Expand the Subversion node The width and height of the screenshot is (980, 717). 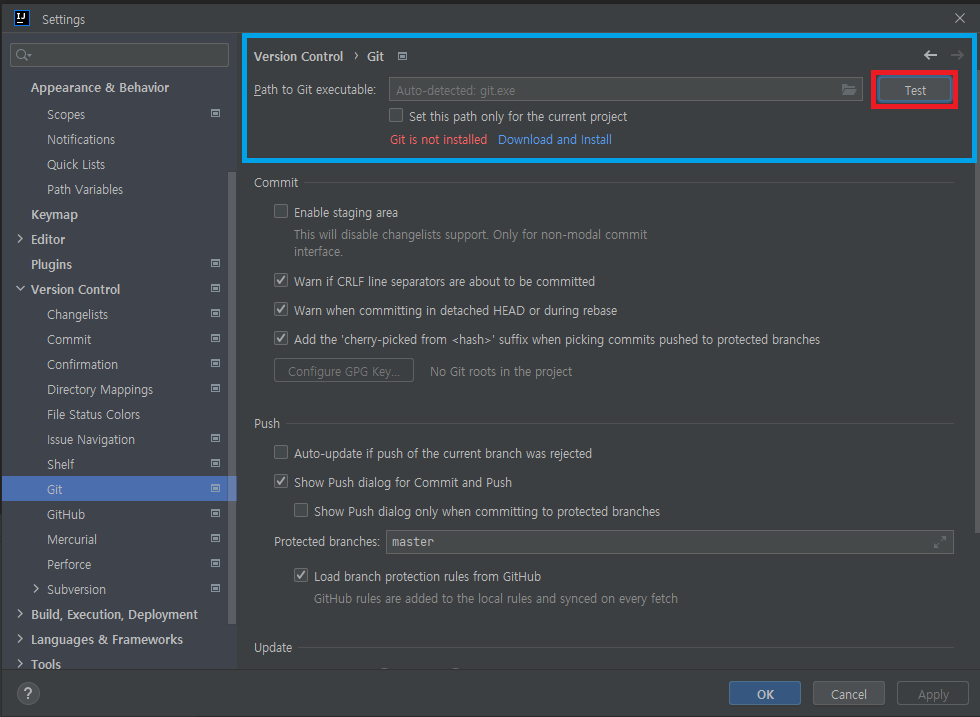36,589
